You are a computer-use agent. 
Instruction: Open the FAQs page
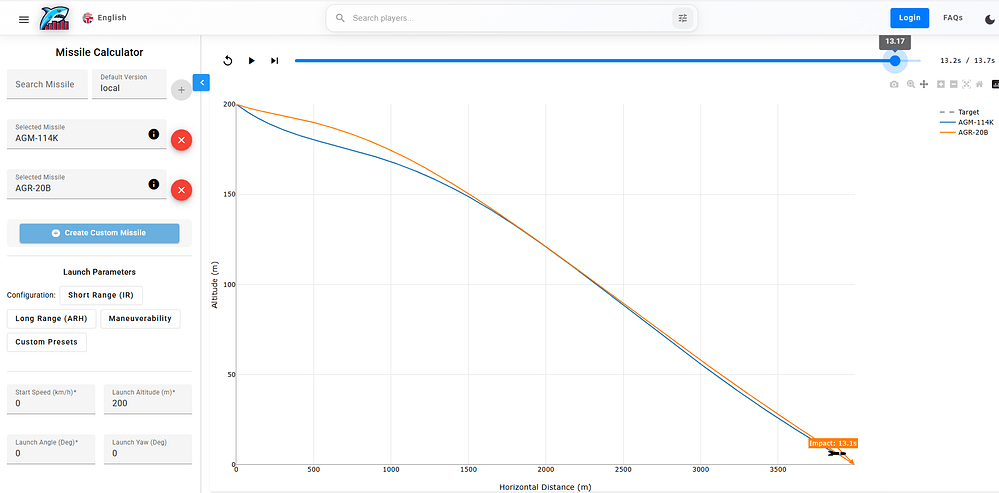pos(952,18)
